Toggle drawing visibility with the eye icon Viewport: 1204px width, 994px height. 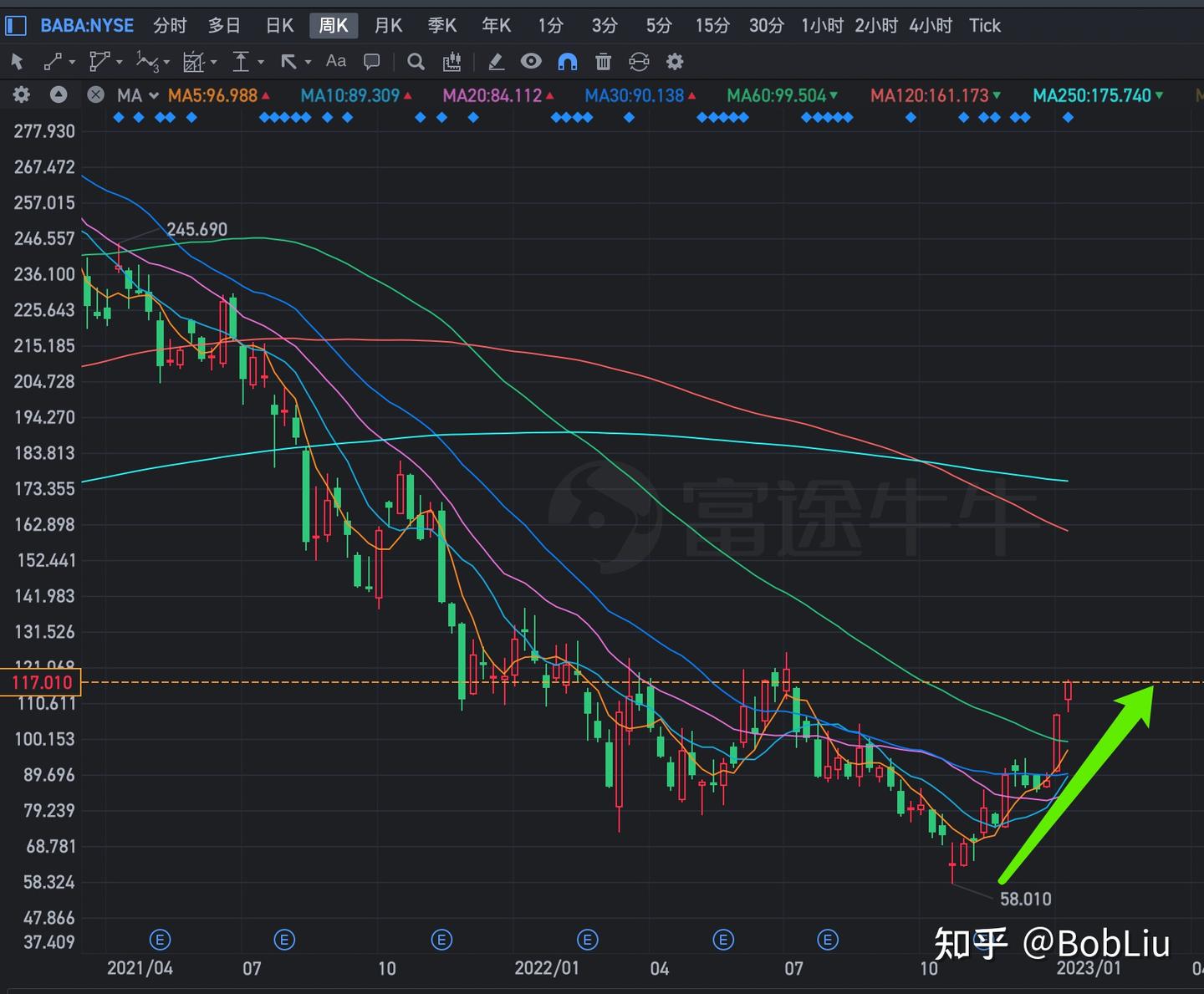pyautogui.click(x=531, y=61)
